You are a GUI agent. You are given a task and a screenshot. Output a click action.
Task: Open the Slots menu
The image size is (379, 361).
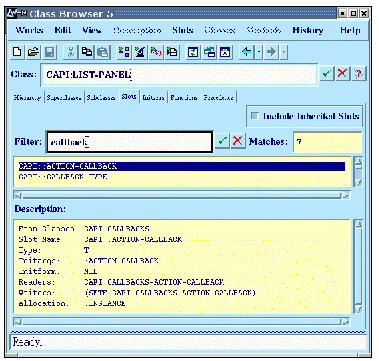(183, 30)
